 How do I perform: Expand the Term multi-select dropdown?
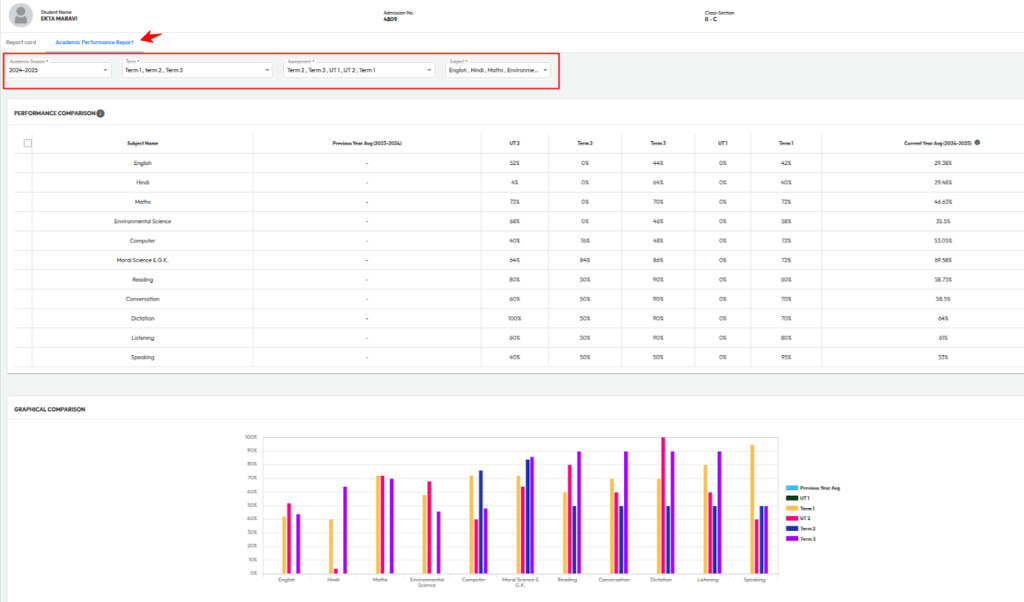[x=197, y=71]
